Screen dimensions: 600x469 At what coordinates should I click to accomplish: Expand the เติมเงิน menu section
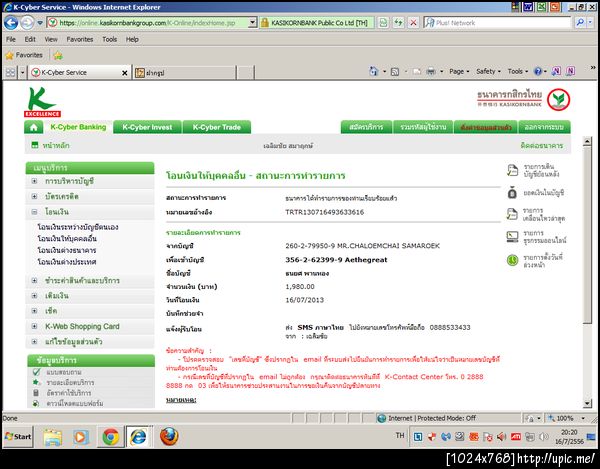34,296
